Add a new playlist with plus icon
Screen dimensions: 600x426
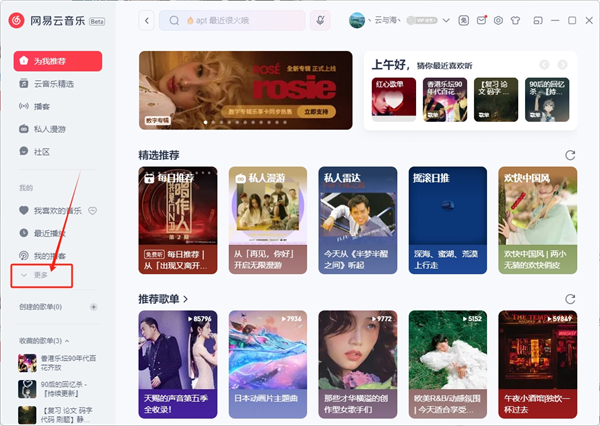coord(94,306)
